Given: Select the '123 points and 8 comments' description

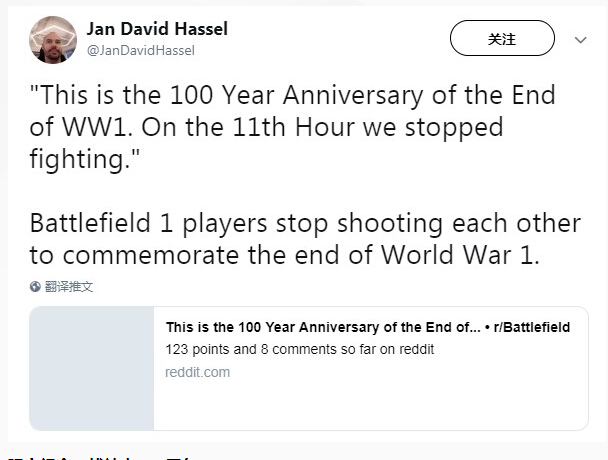Looking at the screenshot, I should pos(300,349).
